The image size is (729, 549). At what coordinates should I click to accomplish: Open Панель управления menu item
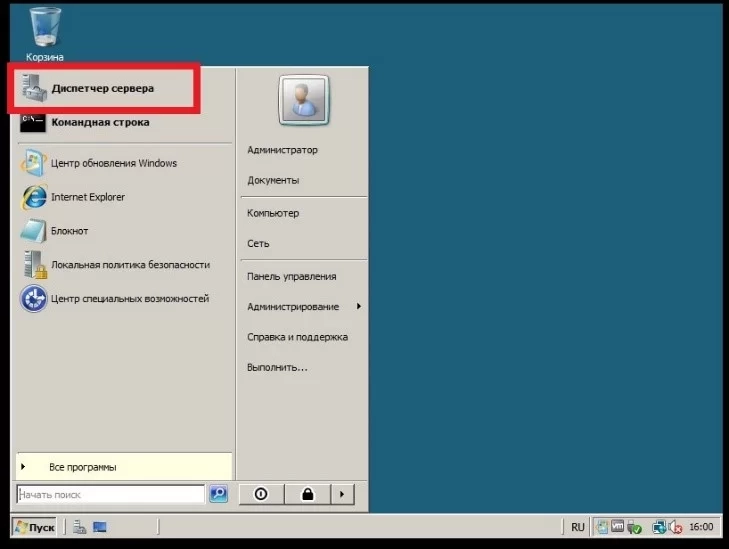[x=292, y=277]
